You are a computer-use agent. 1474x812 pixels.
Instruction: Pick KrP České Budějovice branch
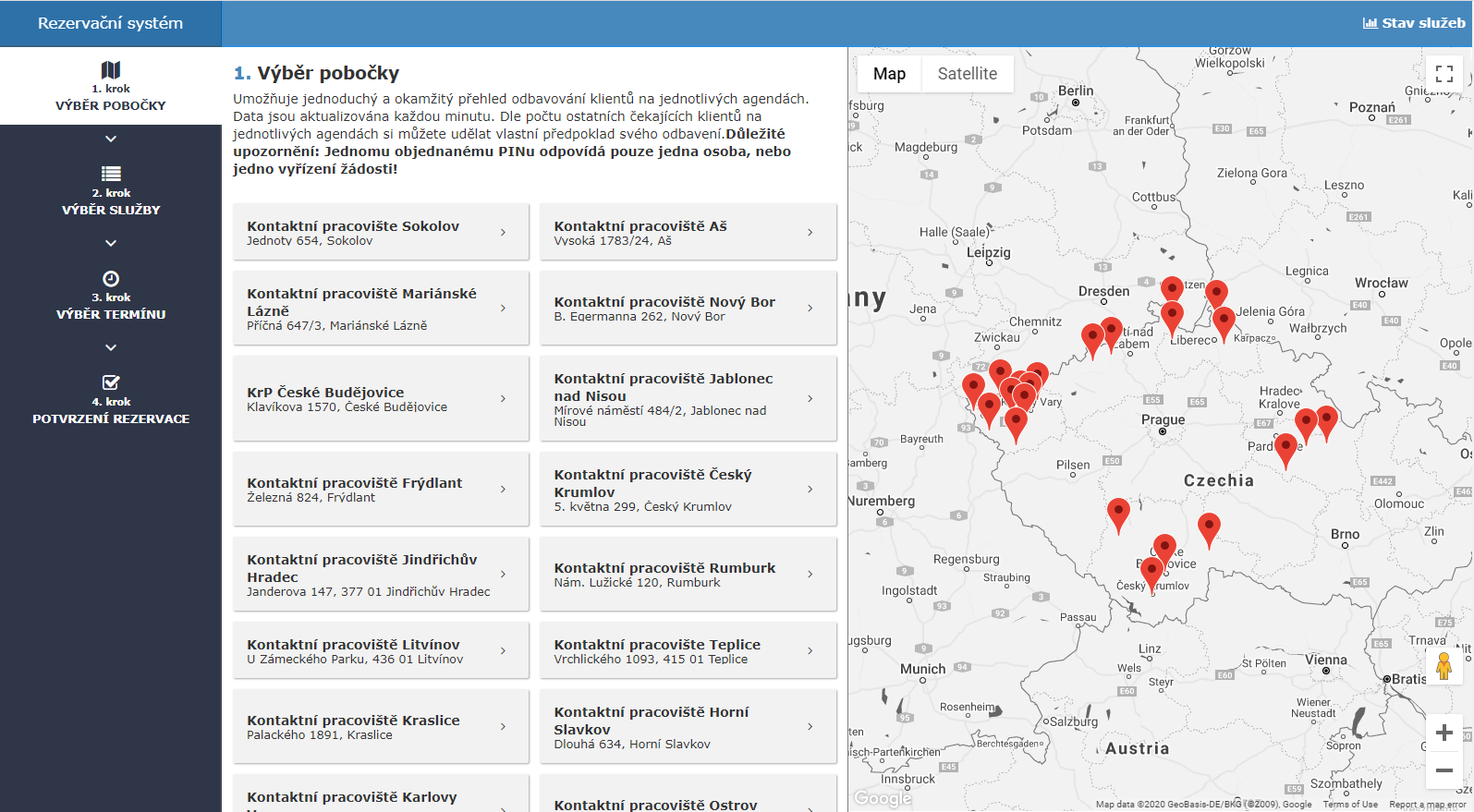tap(381, 398)
